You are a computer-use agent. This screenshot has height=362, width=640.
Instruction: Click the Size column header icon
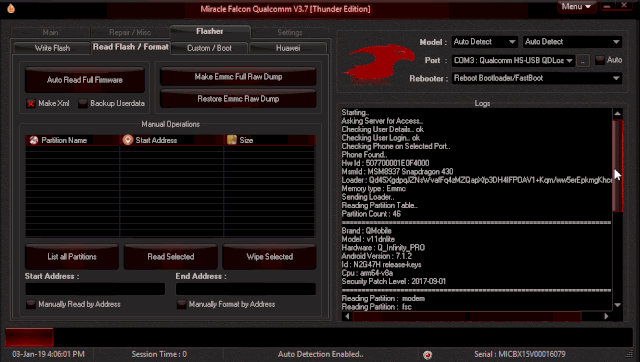[232, 140]
